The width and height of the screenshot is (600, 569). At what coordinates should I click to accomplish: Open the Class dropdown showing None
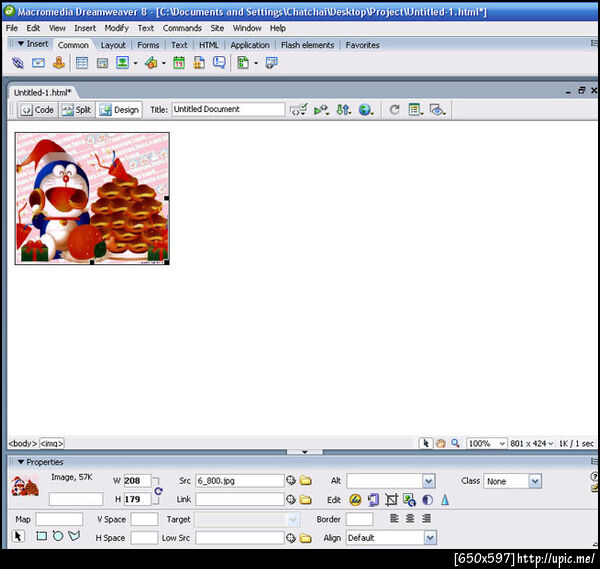[535, 481]
